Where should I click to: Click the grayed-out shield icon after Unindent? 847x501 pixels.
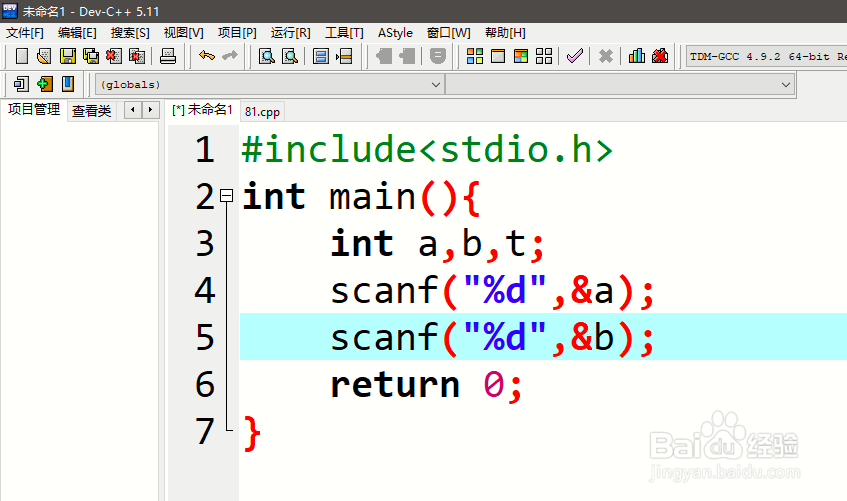pyautogui.click(x=438, y=56)
